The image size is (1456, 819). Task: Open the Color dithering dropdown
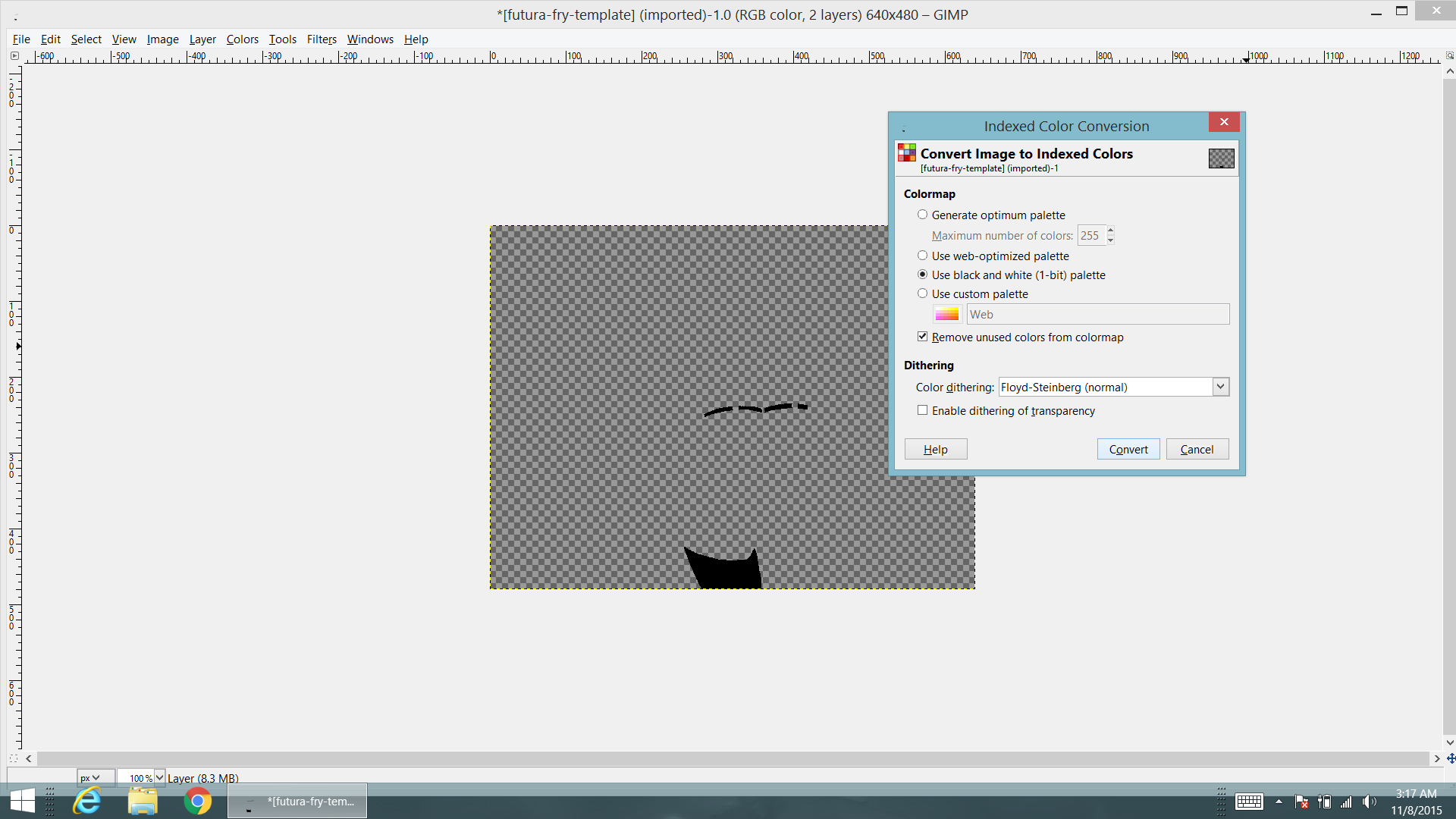click(x=1113, y=387)
